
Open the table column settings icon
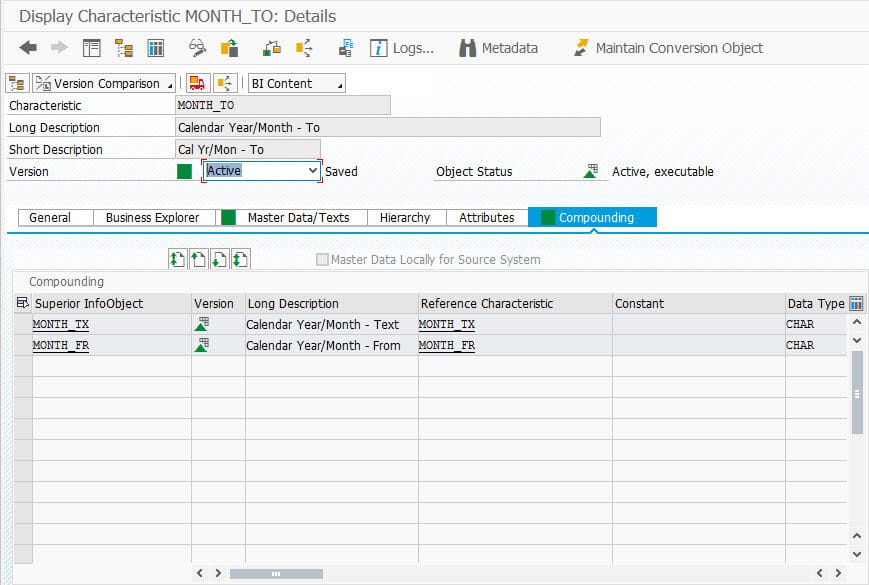[856, 303]
